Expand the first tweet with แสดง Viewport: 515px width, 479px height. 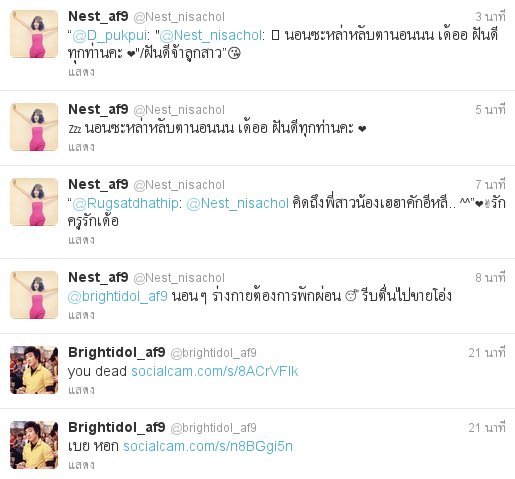pyautogui.click(x=81, y=72)
